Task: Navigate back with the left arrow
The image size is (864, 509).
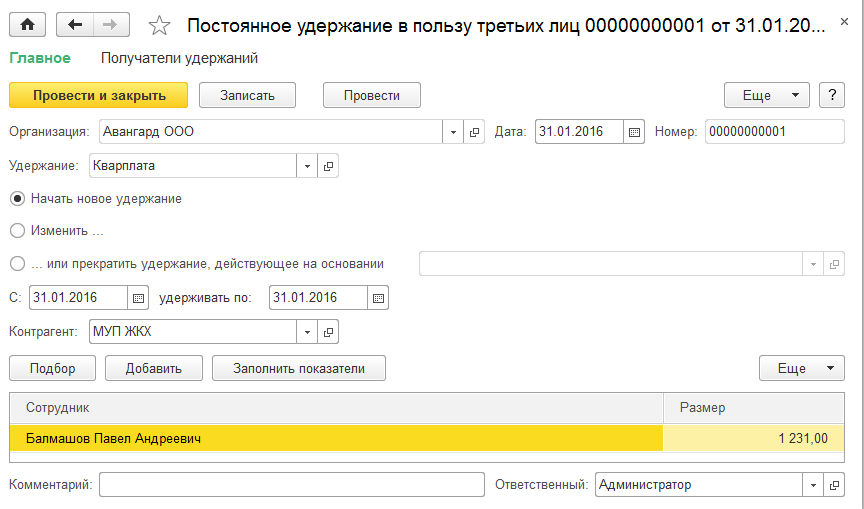Action: coord(75,25)
